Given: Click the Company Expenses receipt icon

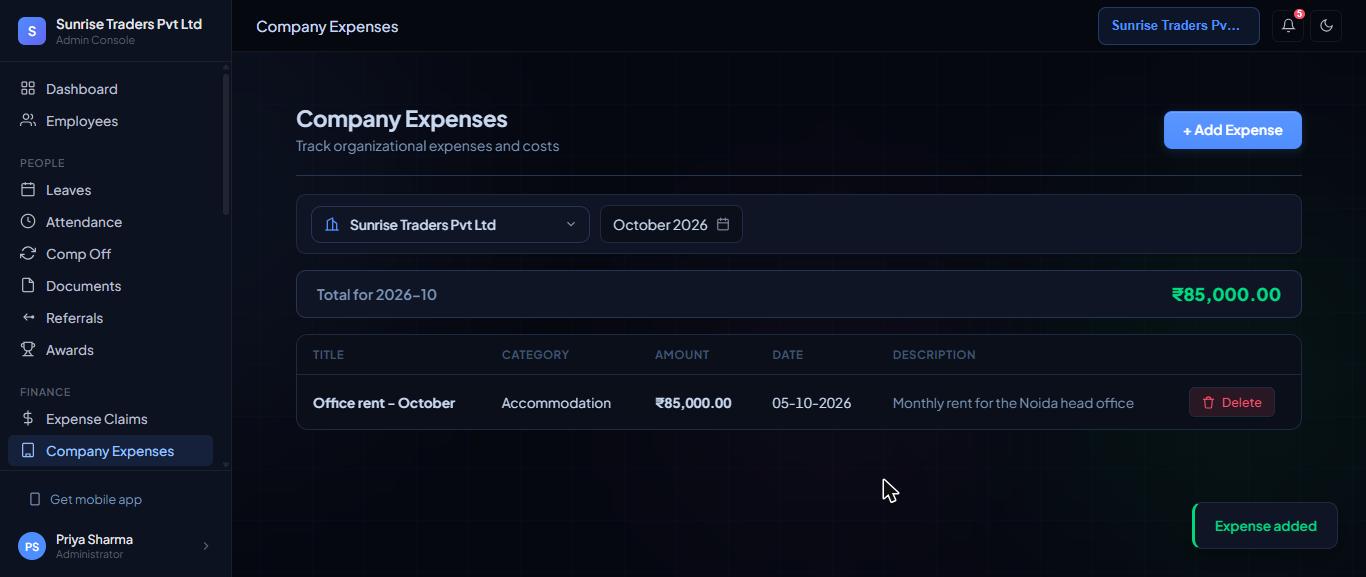Looking at the screenshot, I should tap(28, 451).
